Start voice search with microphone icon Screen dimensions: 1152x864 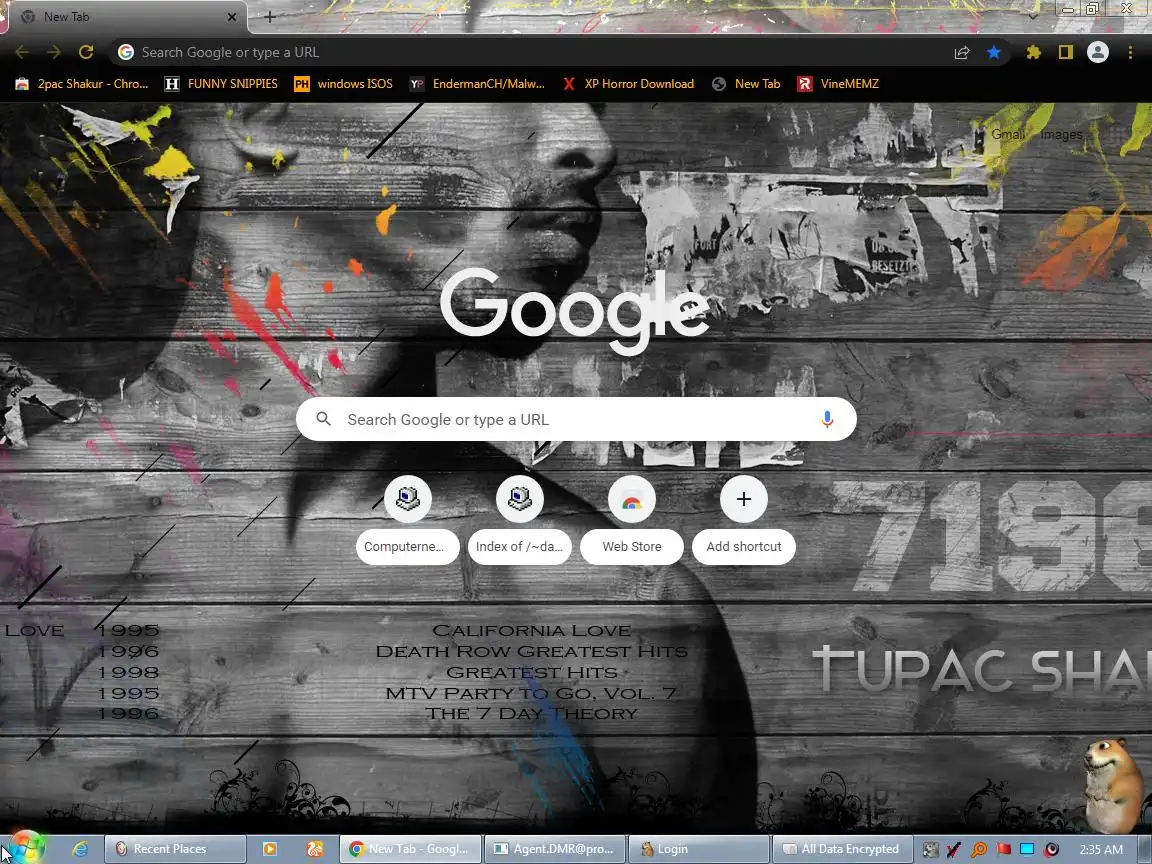pyautogui.click(x=827, y=420)
